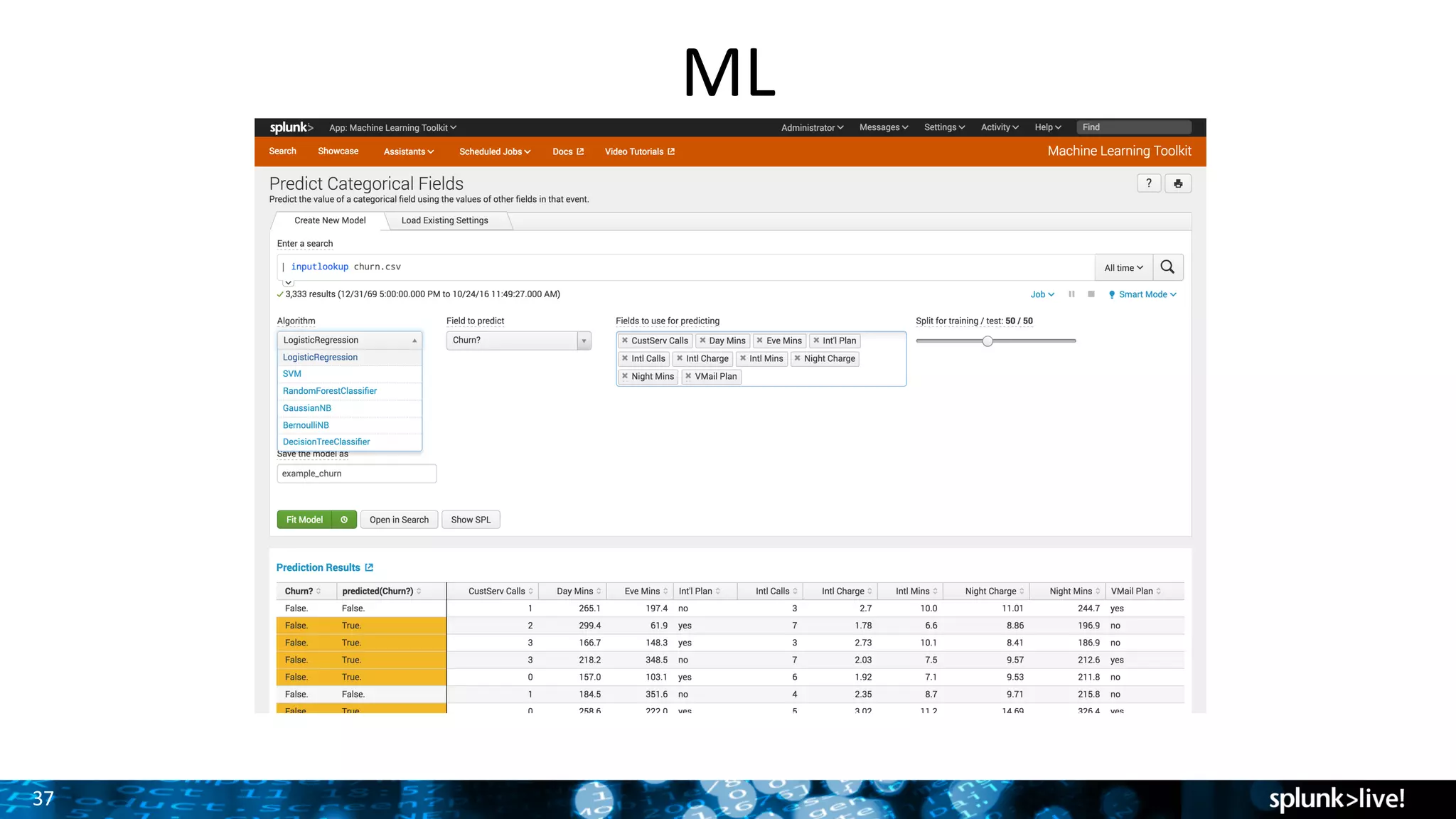Screen dimensions: 1456x819
Task: Open the Field to predict dropdown
Action: coord(518,341)
